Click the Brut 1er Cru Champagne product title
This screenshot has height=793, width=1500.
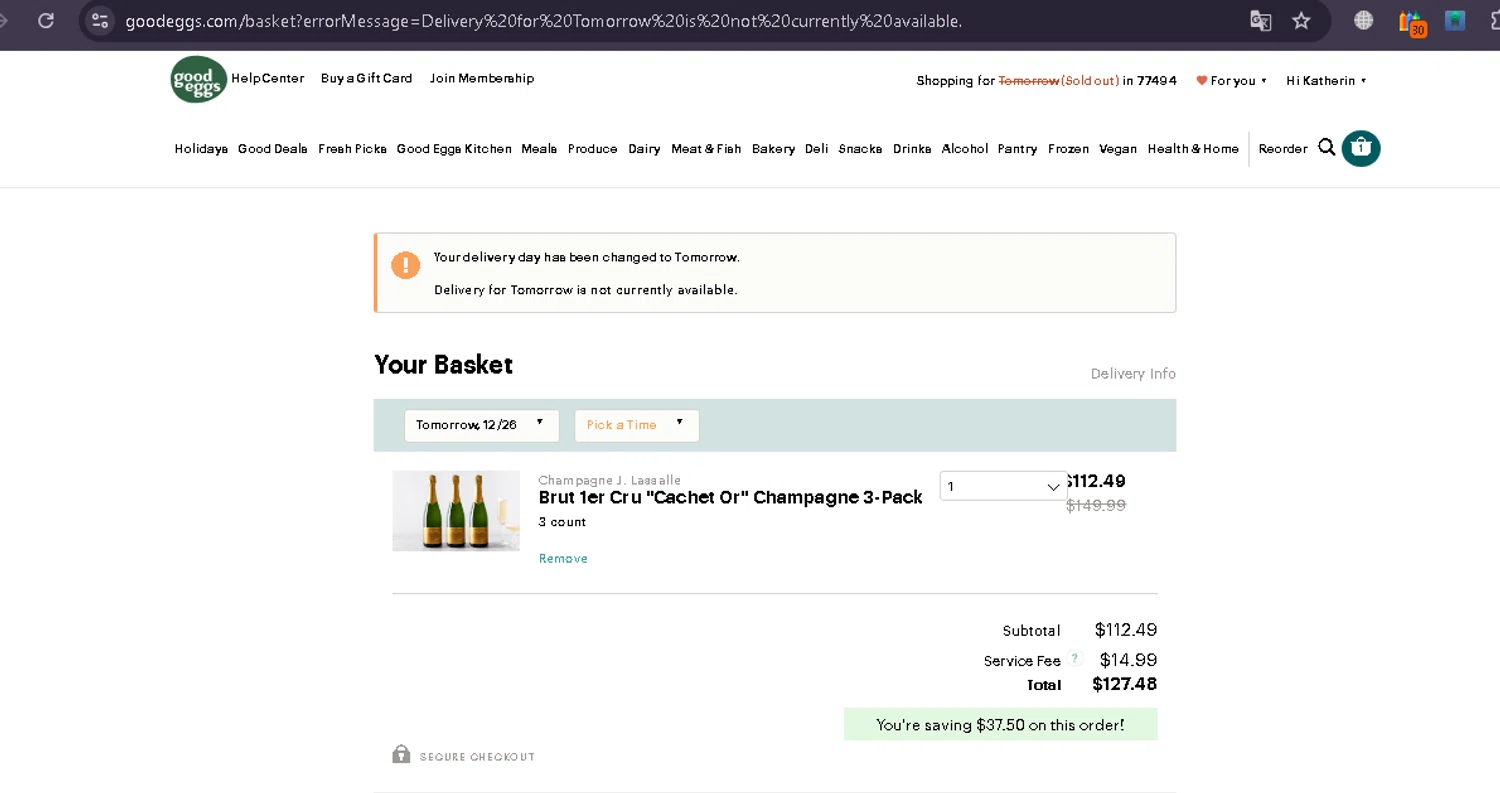(730, 498)
